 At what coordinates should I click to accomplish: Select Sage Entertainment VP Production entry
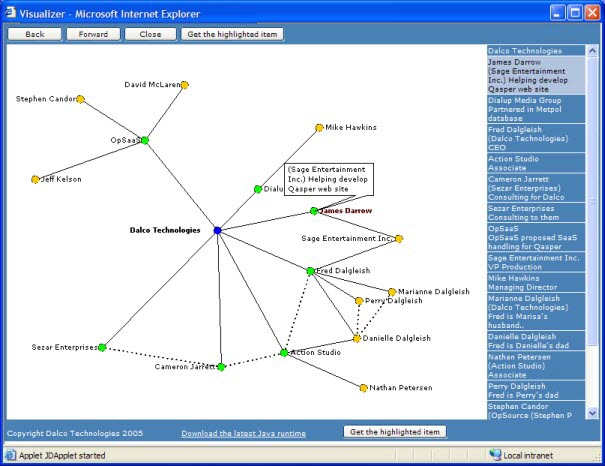[x=536, y=262]
